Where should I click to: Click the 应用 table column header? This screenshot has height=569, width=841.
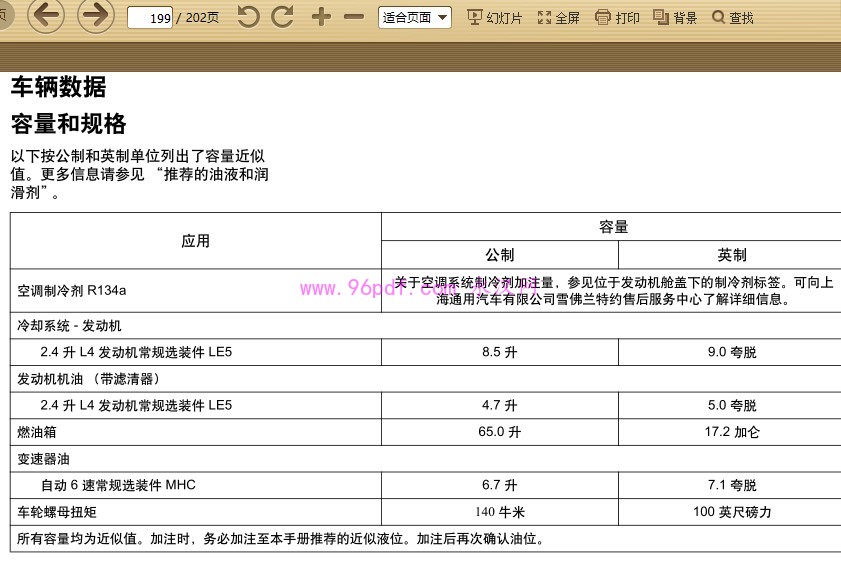[x=196, y=241]
